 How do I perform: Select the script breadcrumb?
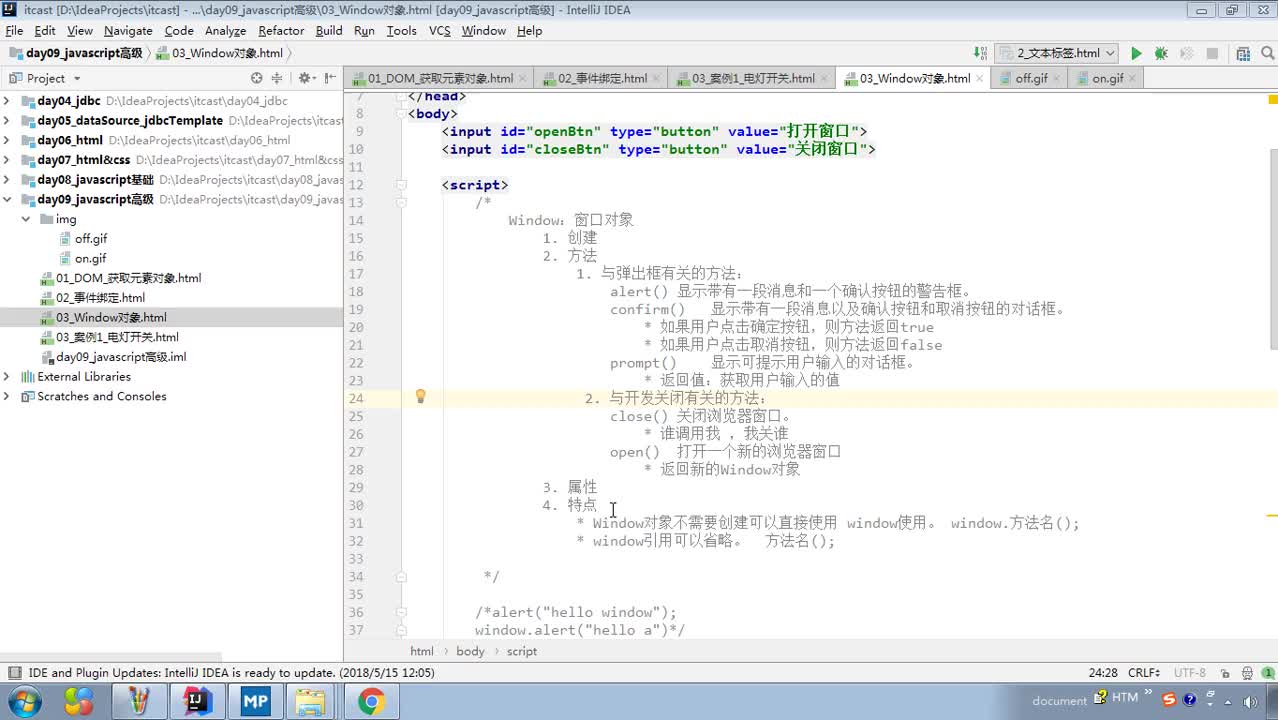521,651
